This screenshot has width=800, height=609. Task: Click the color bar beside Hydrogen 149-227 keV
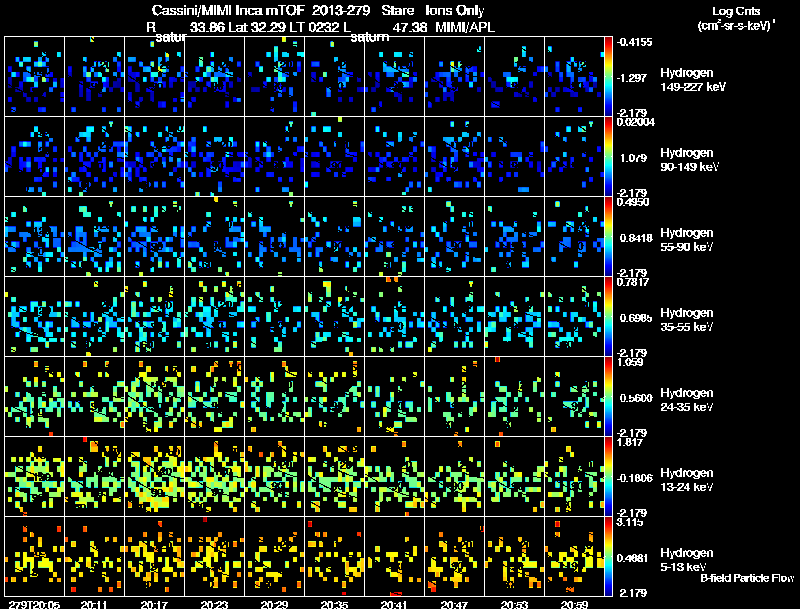pyautogui.click(x=608, y=77)
